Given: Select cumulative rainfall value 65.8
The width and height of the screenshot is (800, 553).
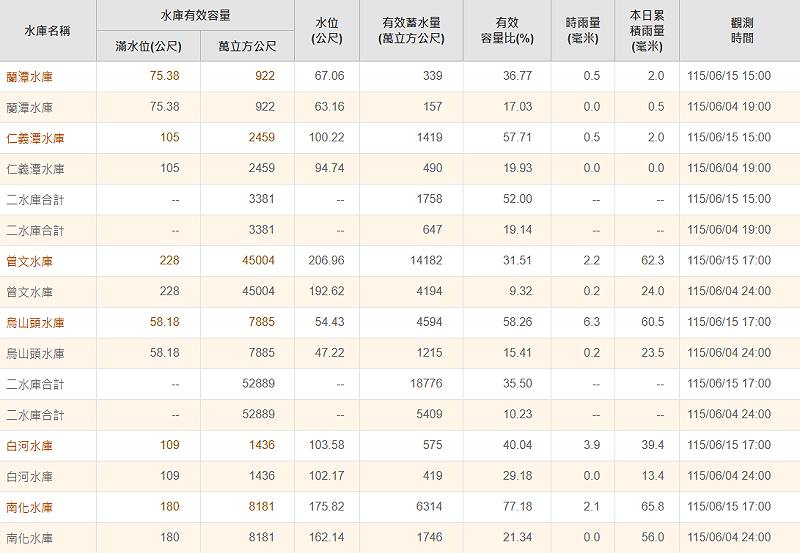Looking at the screenshot, I should [x=653, y=506].
